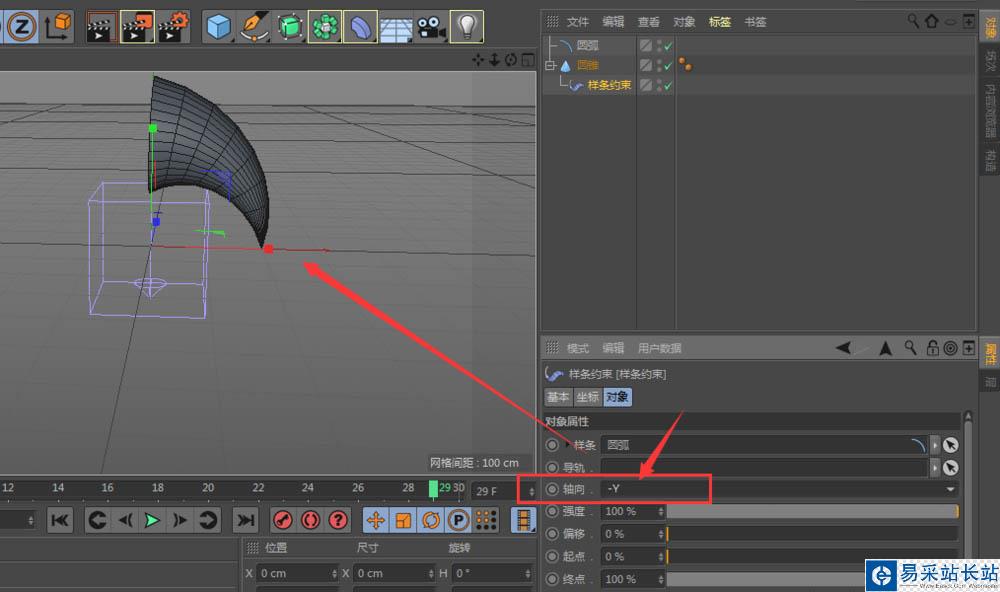This screenshot has width=1000, height=592.
Task: Click render to Picture Viewer icon
Action: 137,27
